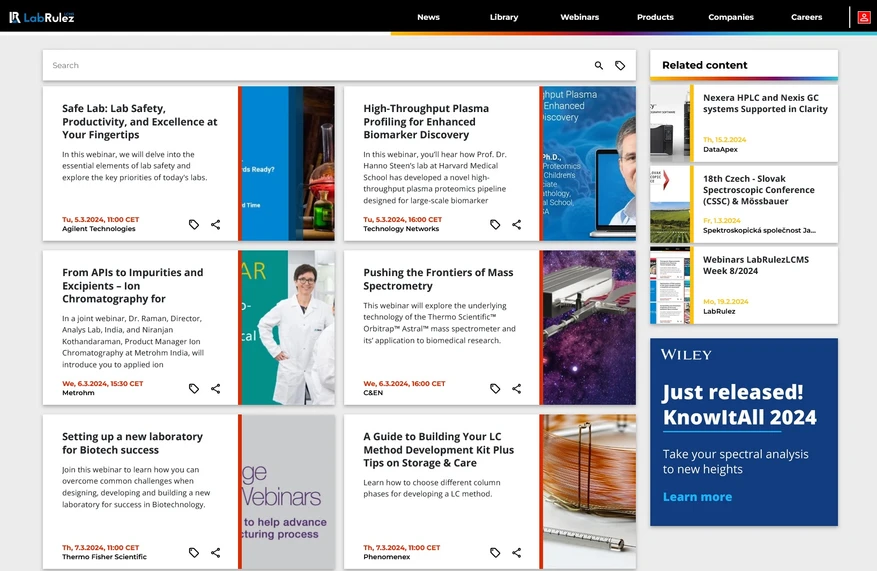This screenshot has width=877, height=571.
Task: Open Webinars LabRulezLCMS Week 8/2024 item
Action: (x=756, y=265)
